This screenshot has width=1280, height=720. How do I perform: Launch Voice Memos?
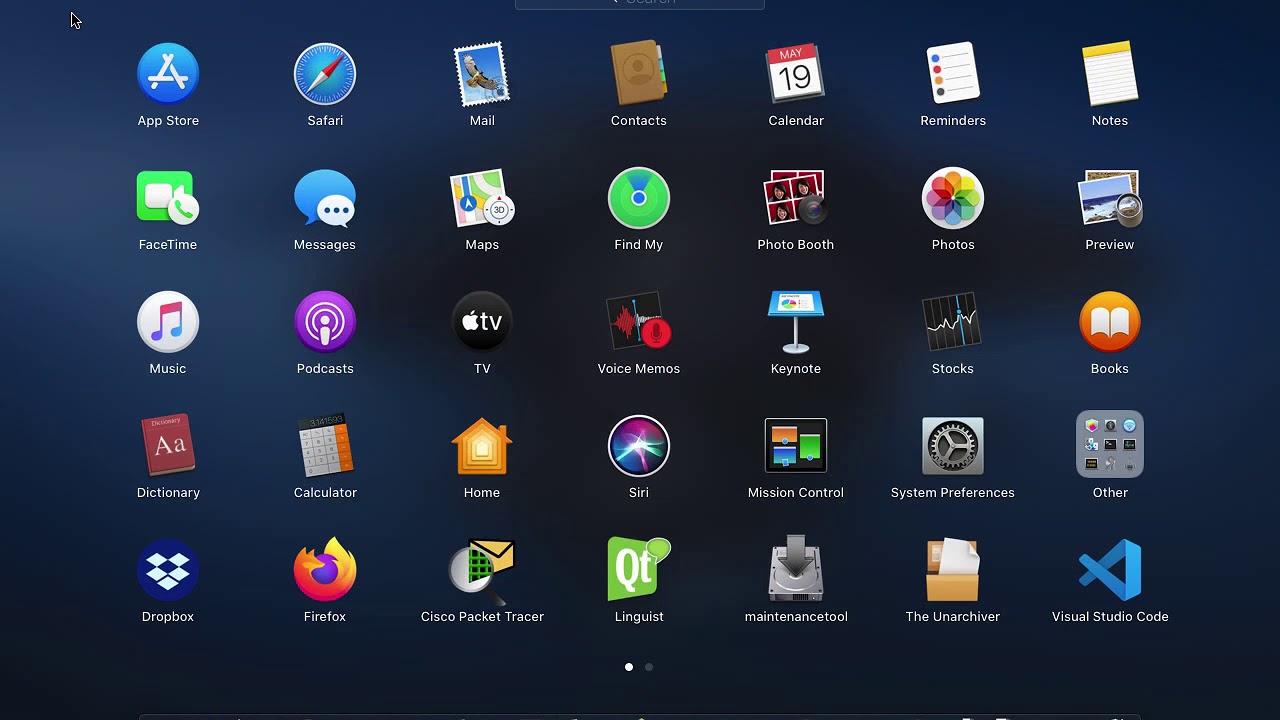pyautogui.click(x=639, y=322)
